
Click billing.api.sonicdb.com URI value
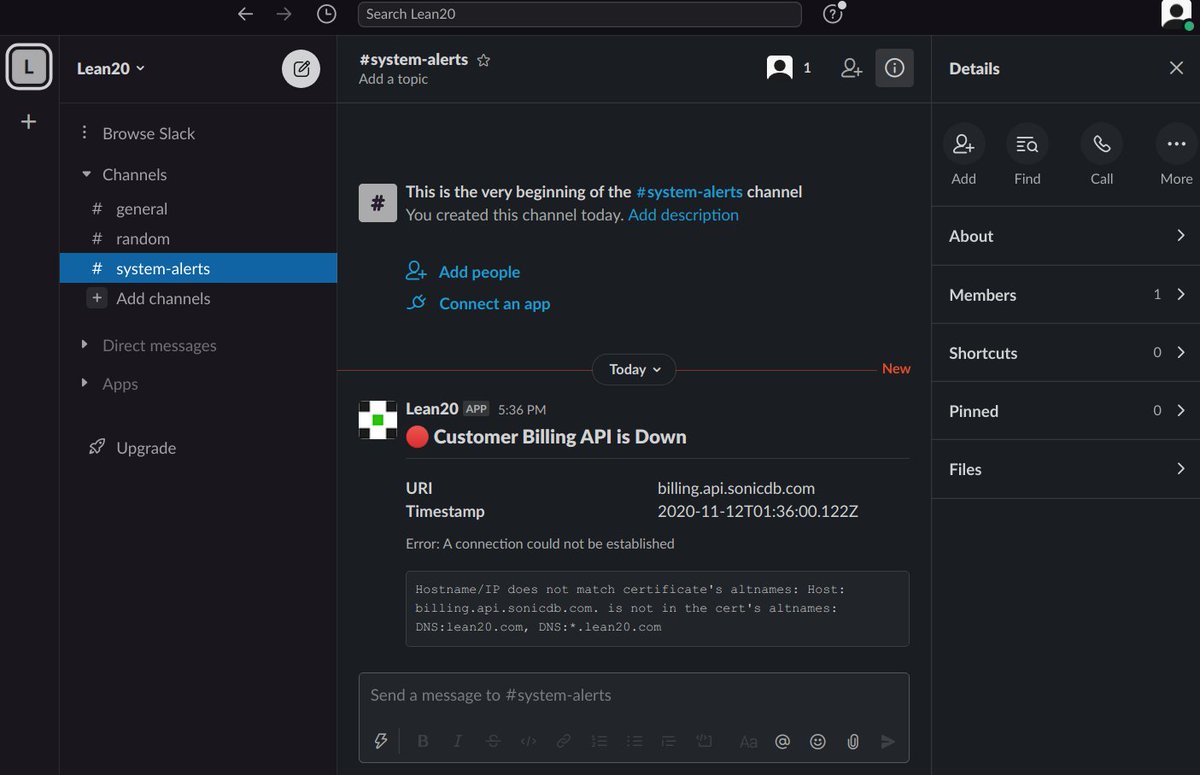736,489
